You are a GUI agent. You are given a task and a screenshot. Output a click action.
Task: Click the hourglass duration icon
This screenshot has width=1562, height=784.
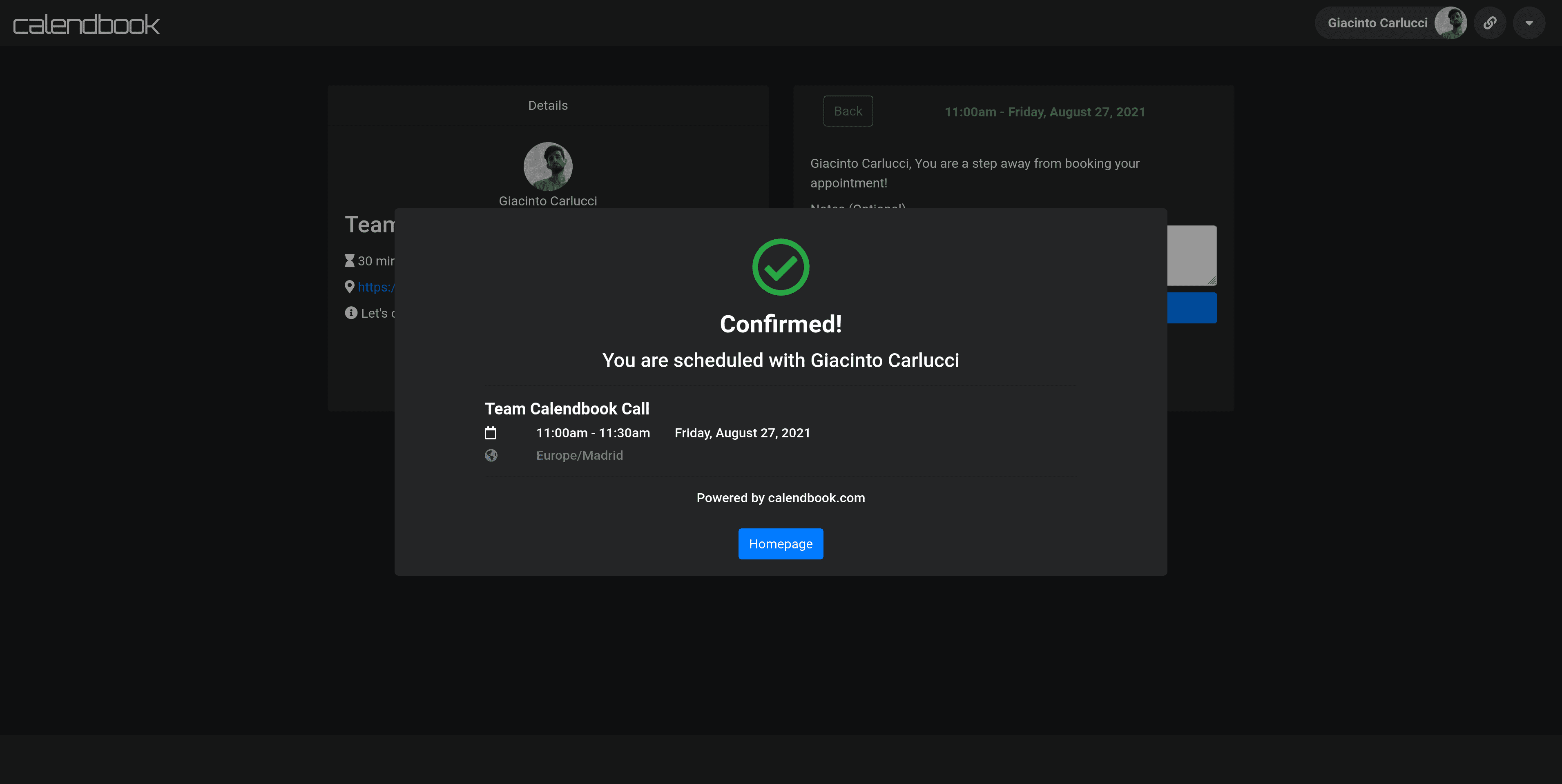point(349,261)
